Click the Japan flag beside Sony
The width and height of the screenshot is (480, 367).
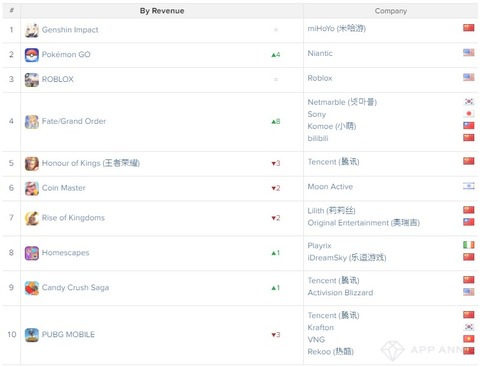(x=469, y=114)
